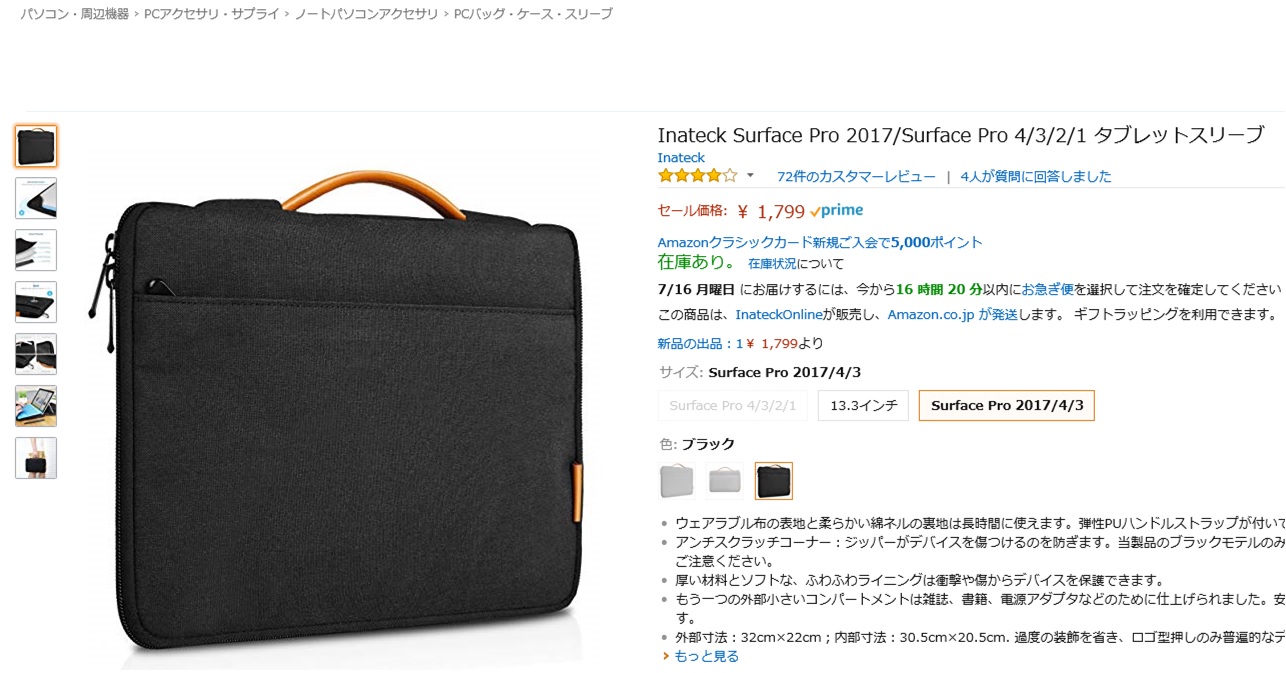
Task: Go to パソコン・周辺機器 breadcrumb category
Action: [x=75, y=14]
